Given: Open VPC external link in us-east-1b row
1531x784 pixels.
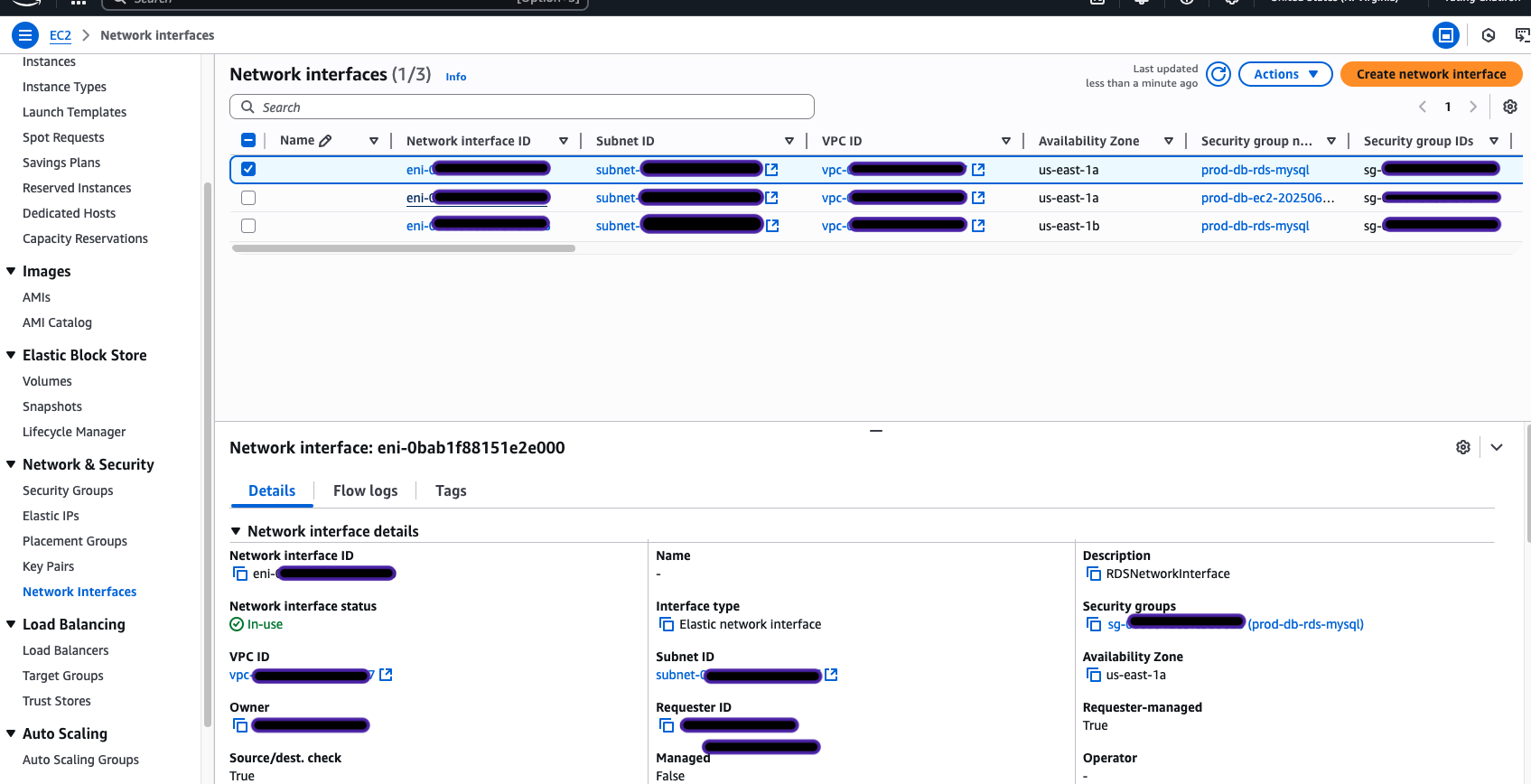Looking at the screenshot, I should tap(978, 226).
